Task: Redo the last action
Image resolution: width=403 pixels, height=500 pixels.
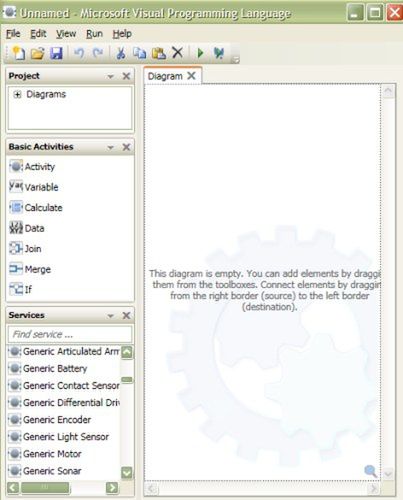Action: (x=98, y=53)
